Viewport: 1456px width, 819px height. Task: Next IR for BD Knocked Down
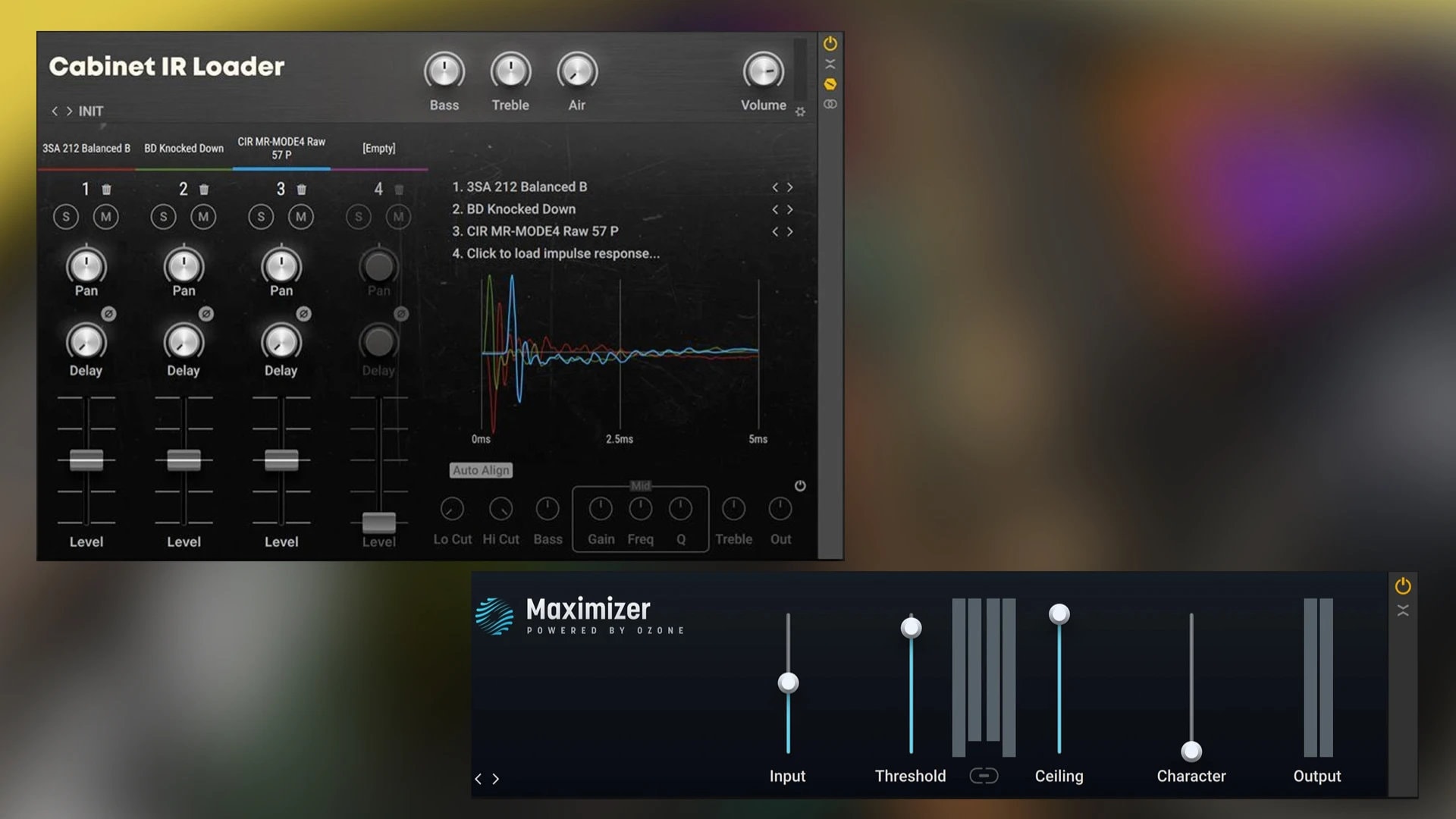point(789,209)
